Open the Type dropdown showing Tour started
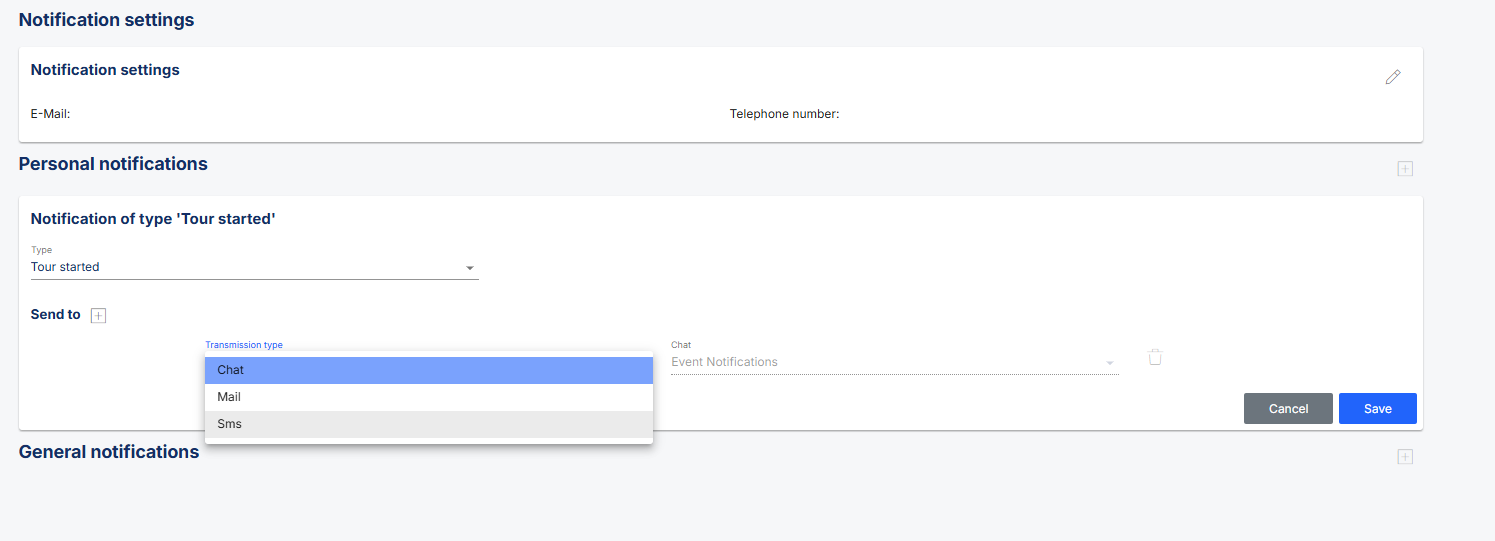This screenshot has width=1495, height=541. pos(255,267)
